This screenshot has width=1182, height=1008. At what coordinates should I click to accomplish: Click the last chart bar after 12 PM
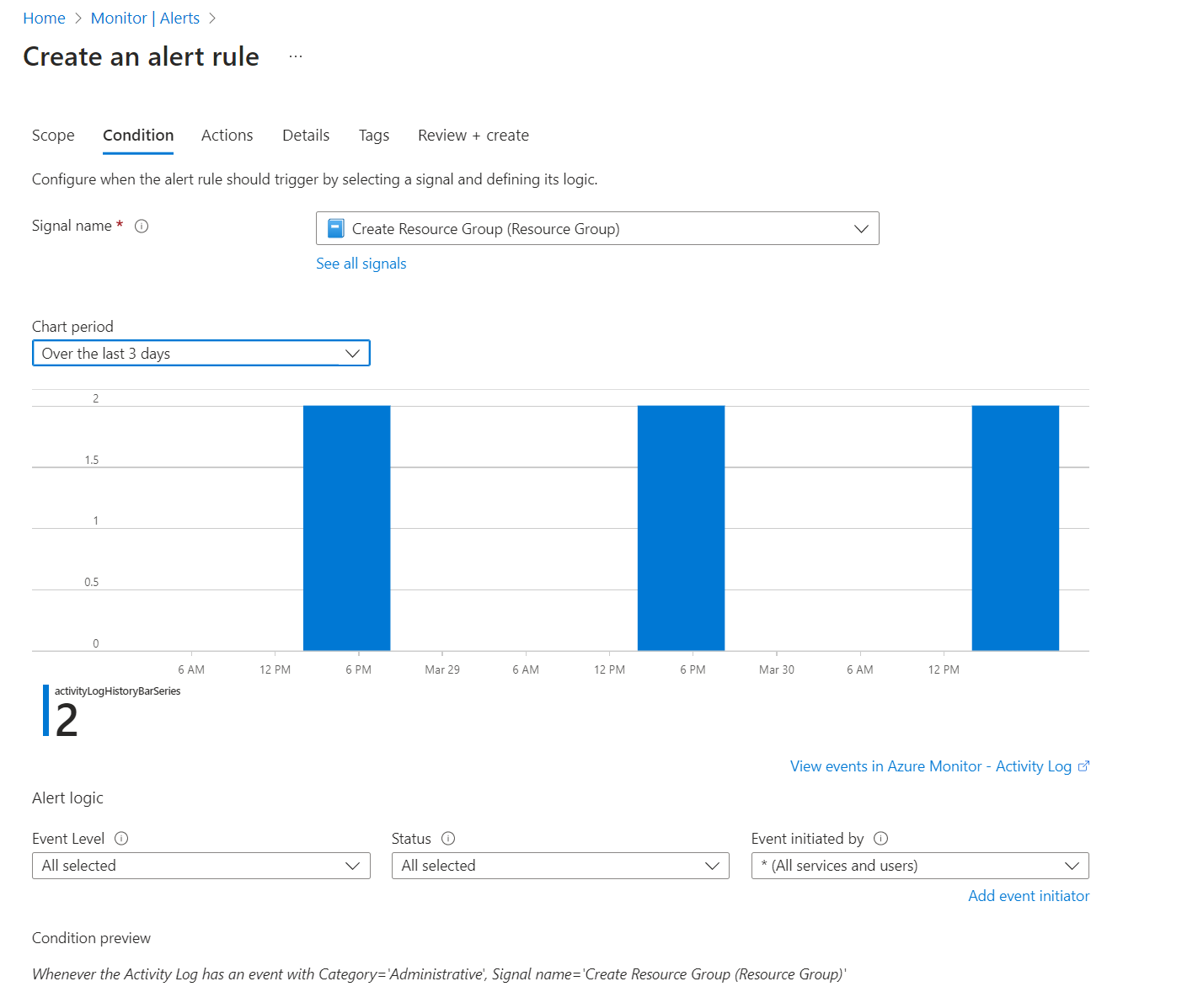point(1015,528)
